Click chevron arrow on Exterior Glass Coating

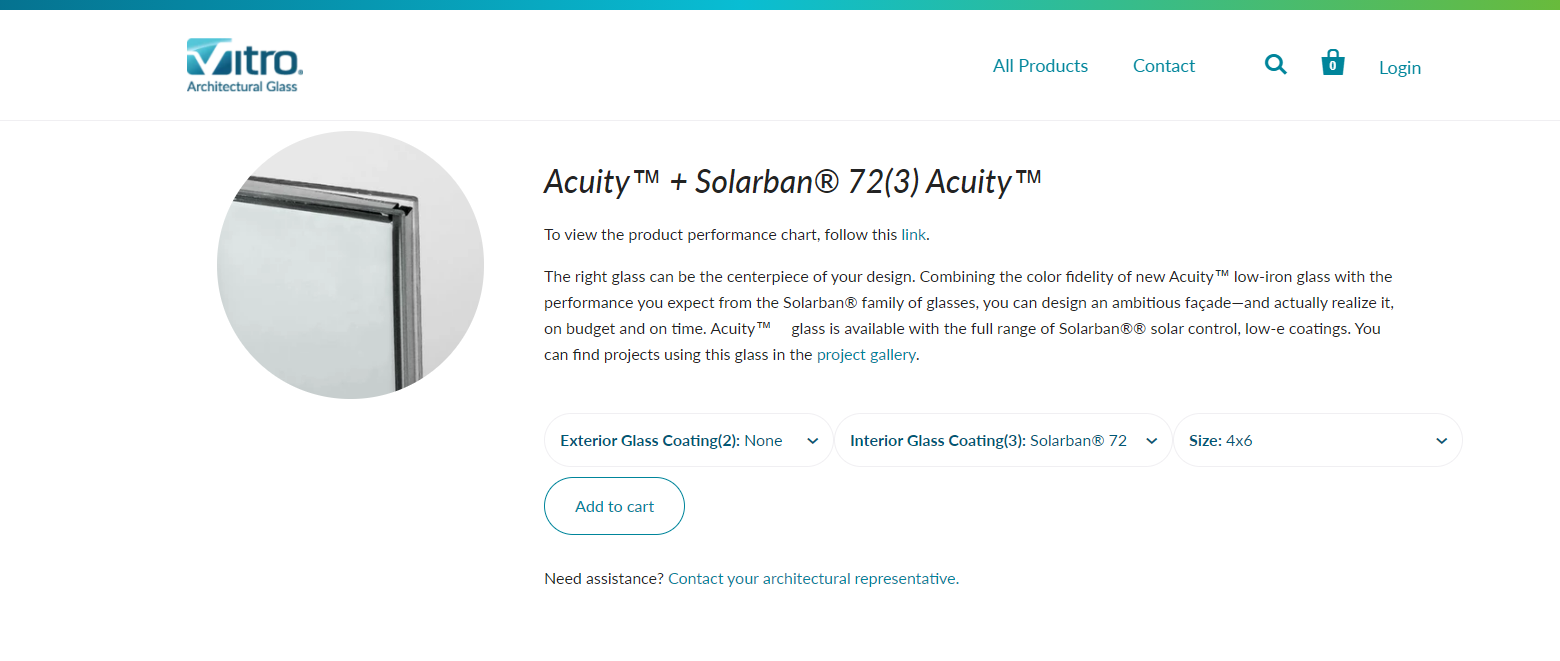pyautogui.click(x=813, y=441)
